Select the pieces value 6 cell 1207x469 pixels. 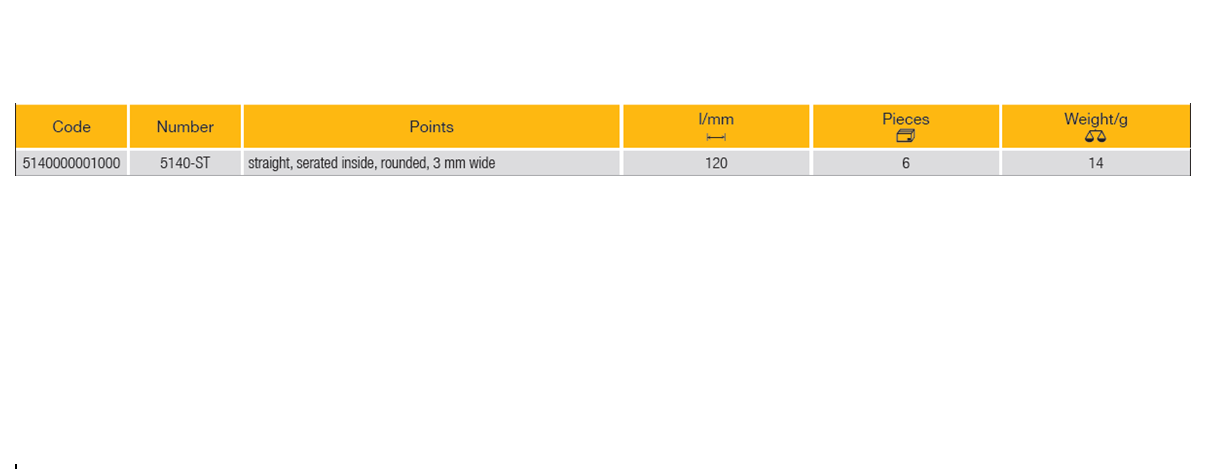point(906,163)
